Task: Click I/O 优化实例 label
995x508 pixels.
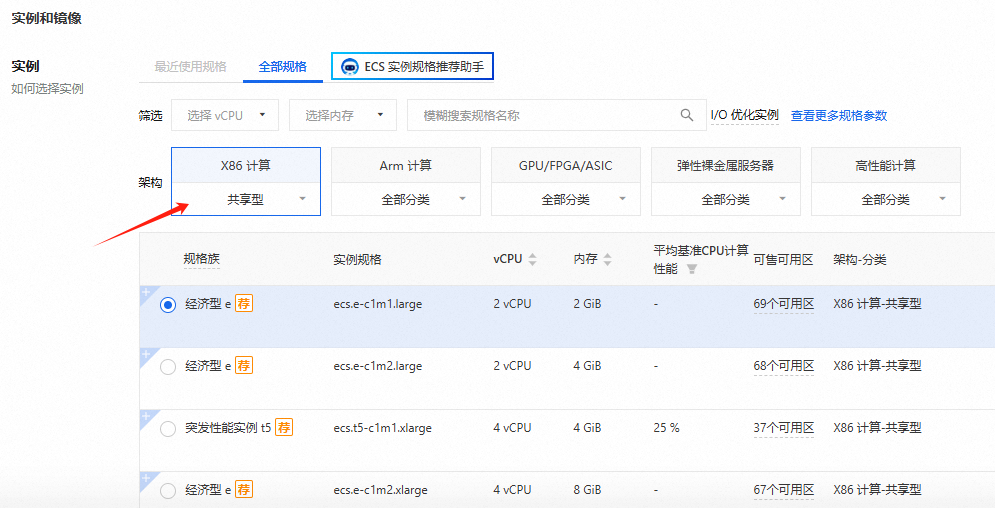Action: click(744, 115)
